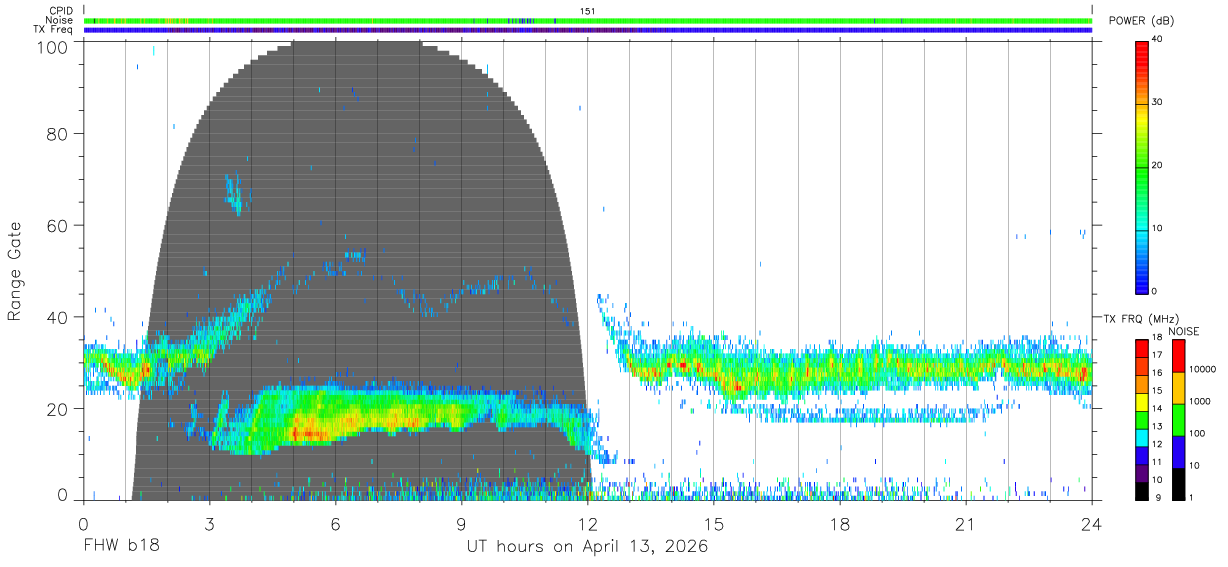Click the 40 tick on Range Gate axis
1228x567 pixels.
tap(56, 317)
